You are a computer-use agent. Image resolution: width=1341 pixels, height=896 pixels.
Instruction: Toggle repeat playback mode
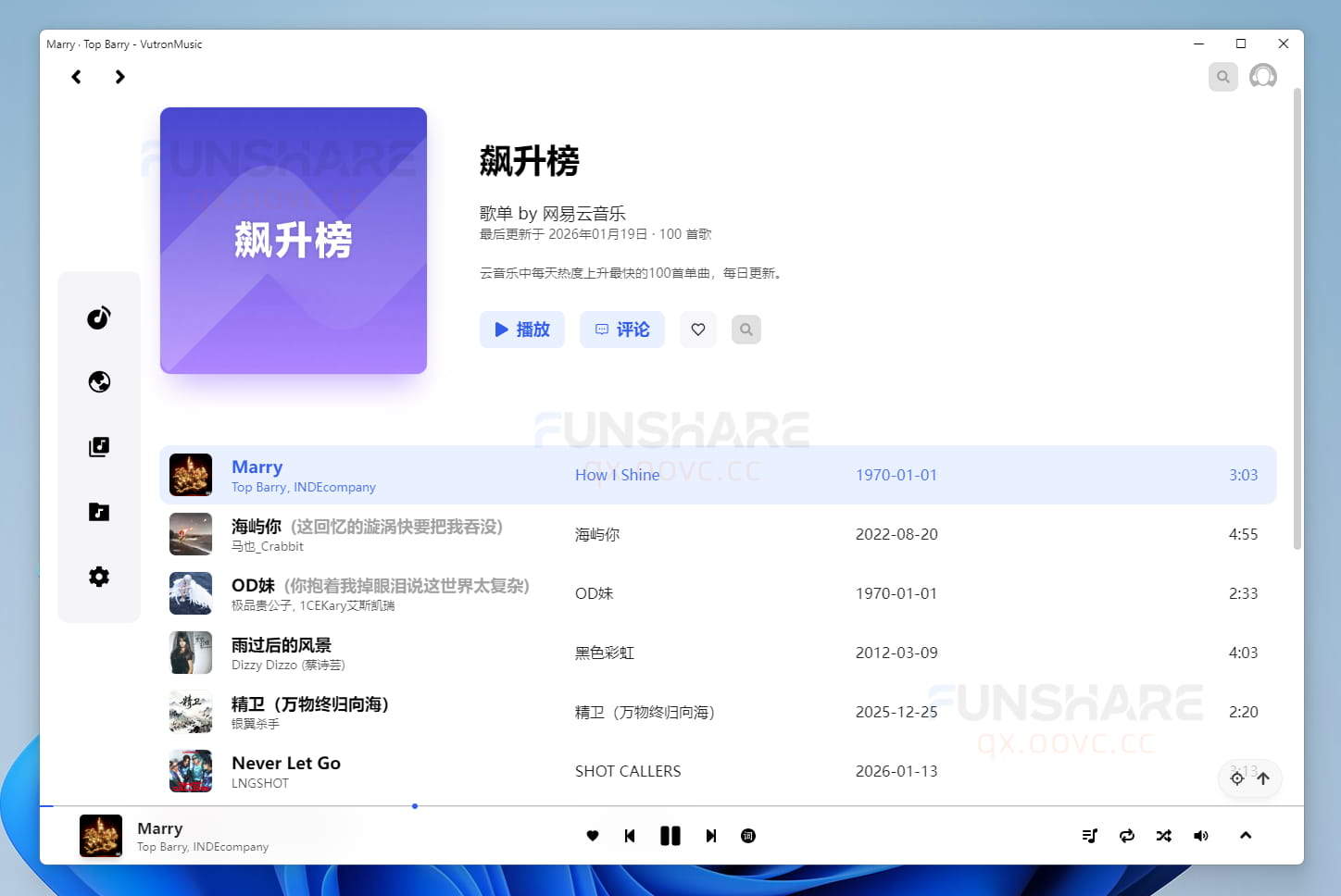tap(1127, 835)
